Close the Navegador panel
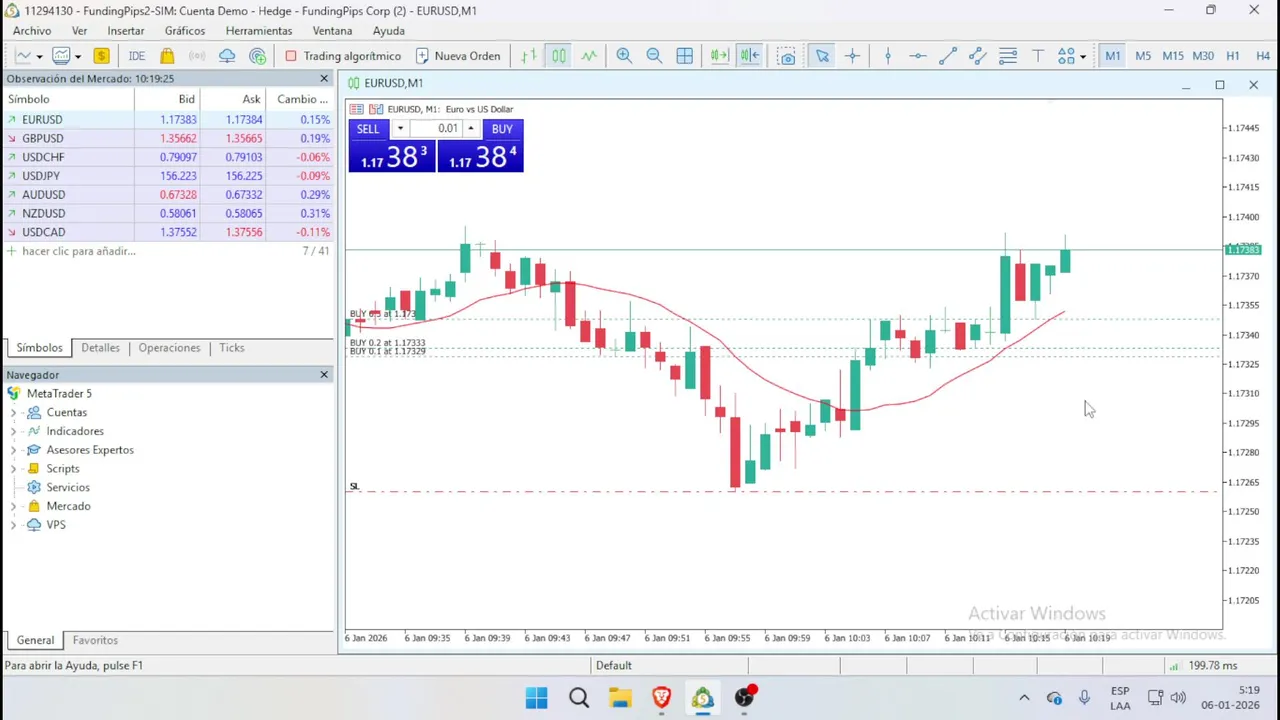1280x720 pixels. click(324, 375)
